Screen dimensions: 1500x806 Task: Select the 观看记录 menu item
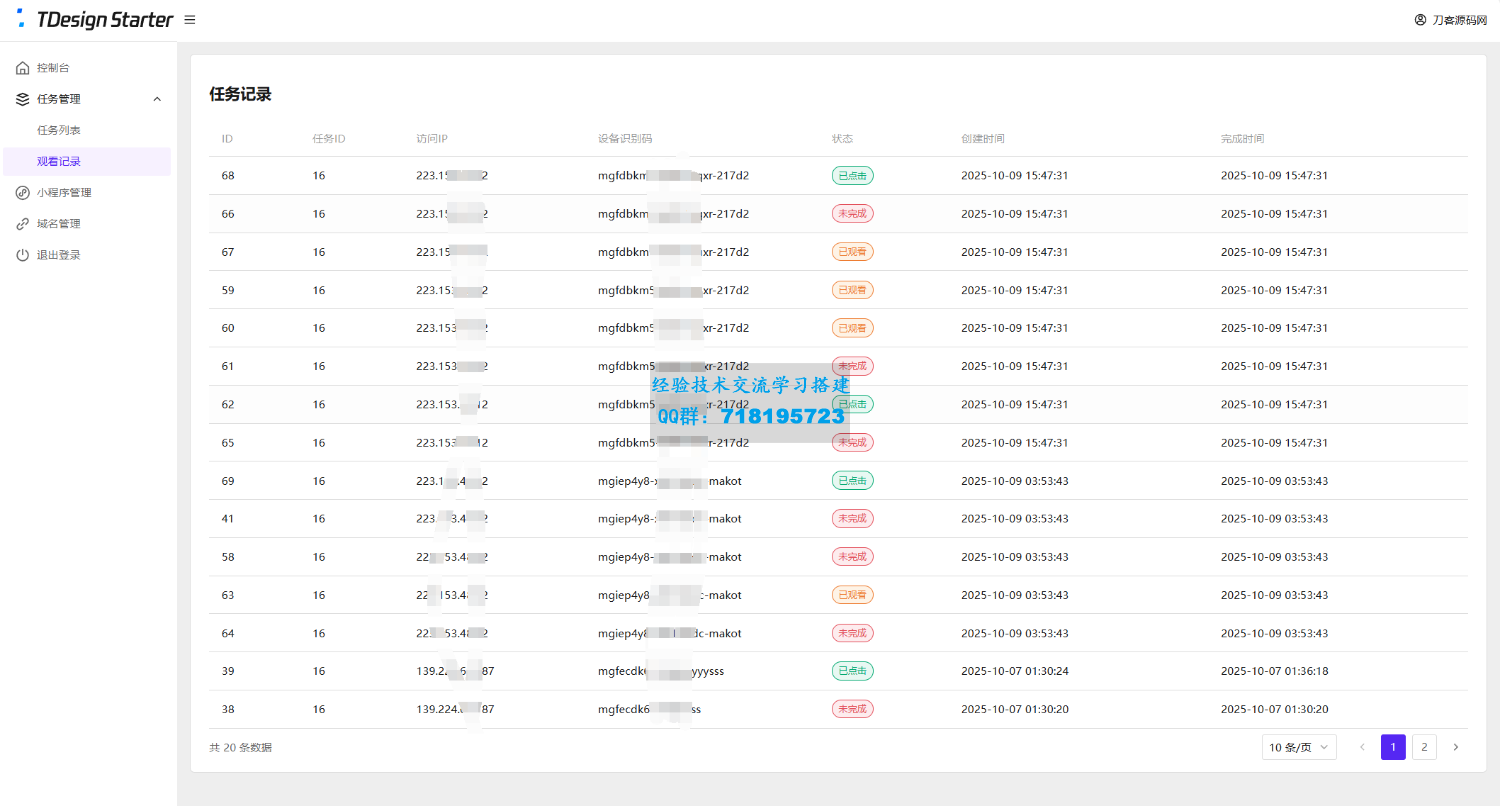59,162
